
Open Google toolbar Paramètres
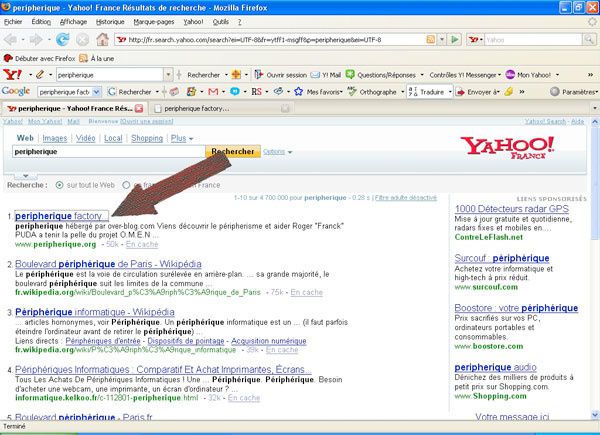[573, 92]
